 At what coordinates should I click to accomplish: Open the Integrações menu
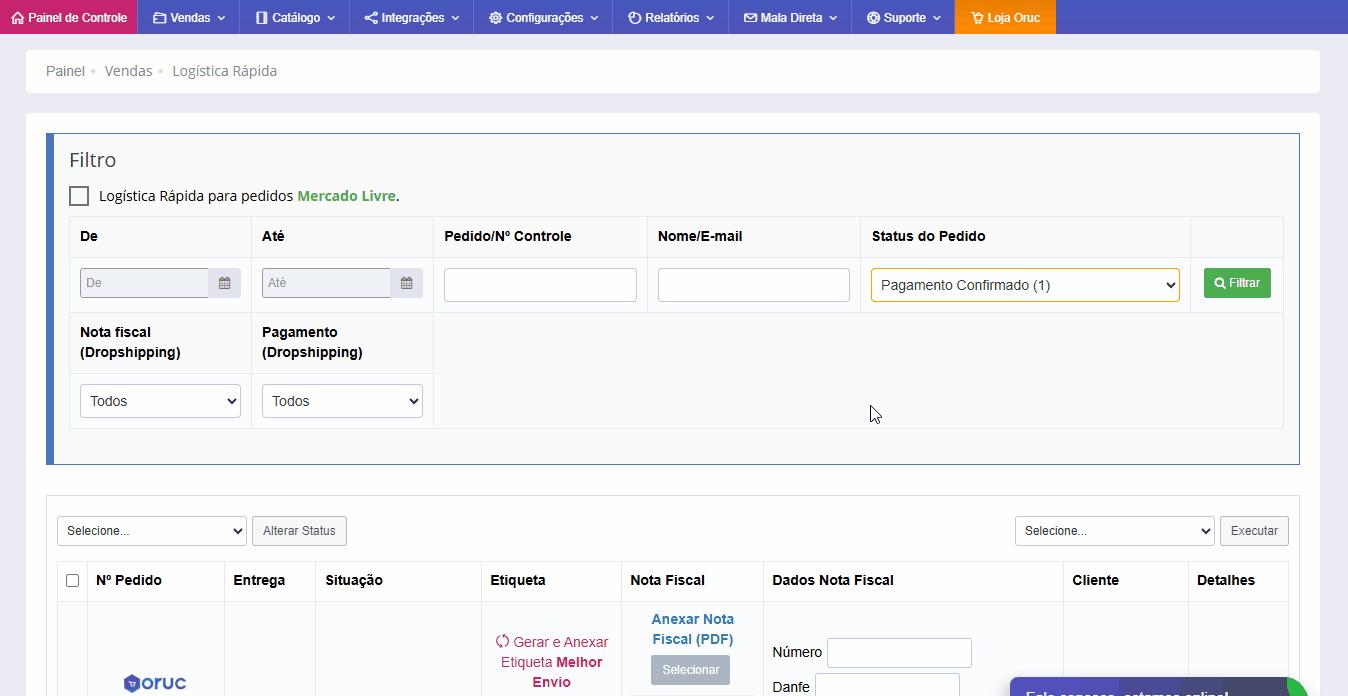[411, 17]
